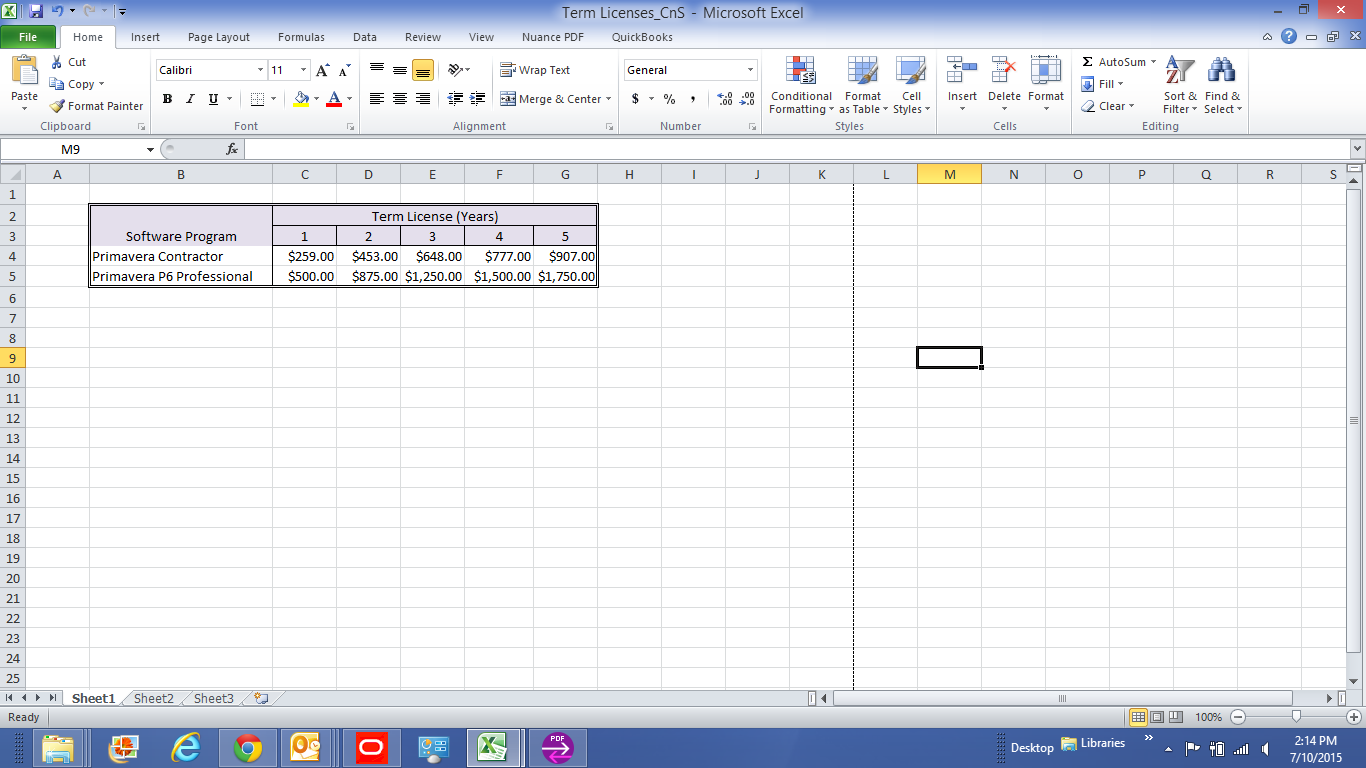
Task: Click zoom percentage 100% button
Action: pyautogui.click(x=1208, y=717)
